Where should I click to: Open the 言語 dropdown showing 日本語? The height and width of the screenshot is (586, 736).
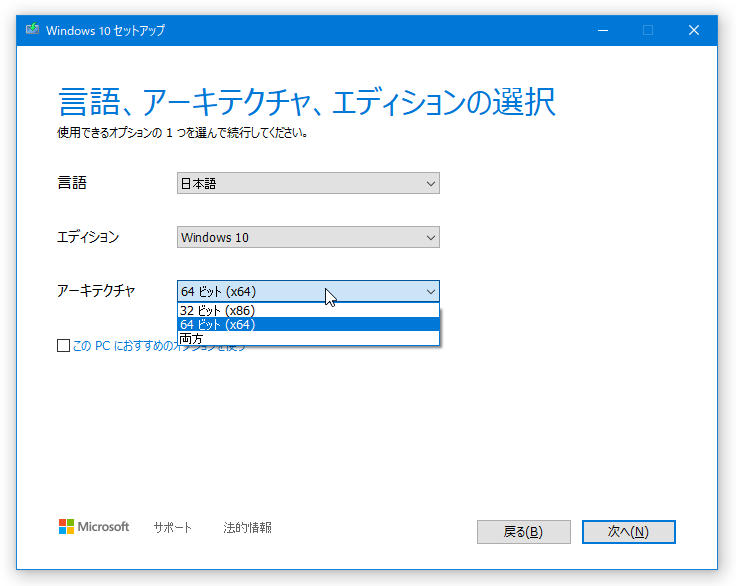coord(308,183)
